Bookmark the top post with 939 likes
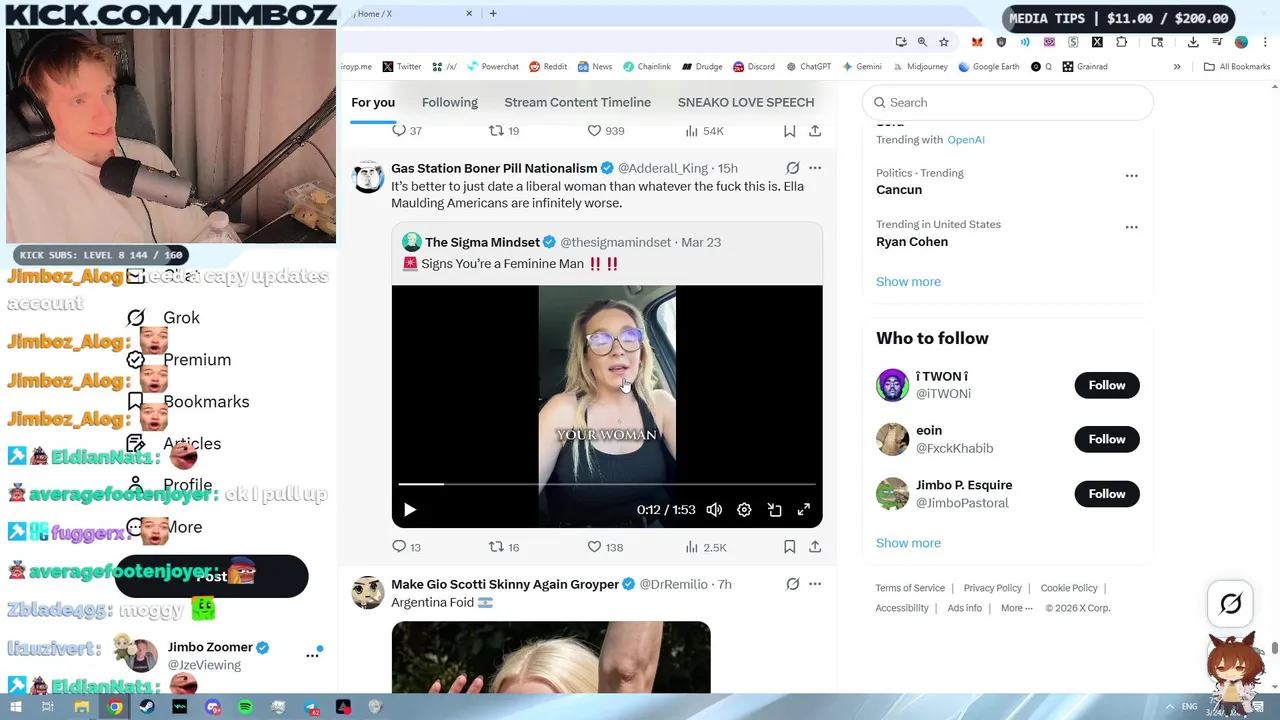The image size is (1280, 720). click(789, 131)
